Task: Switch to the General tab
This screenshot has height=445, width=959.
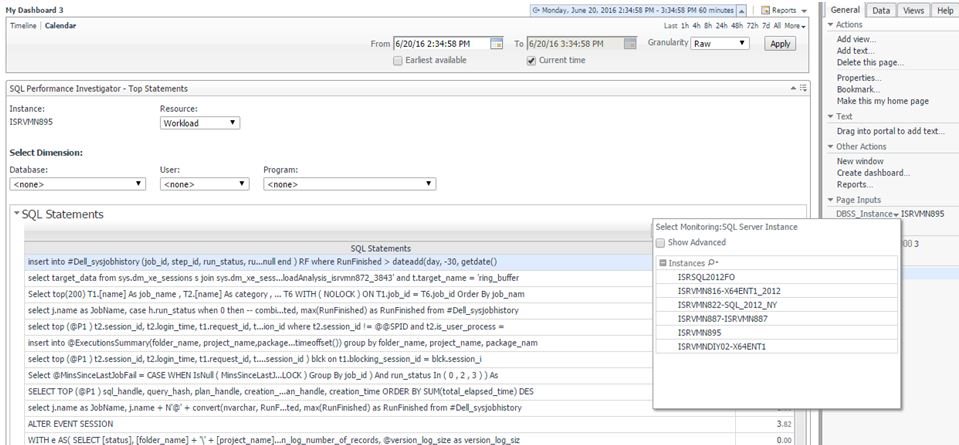Action: 845,10
